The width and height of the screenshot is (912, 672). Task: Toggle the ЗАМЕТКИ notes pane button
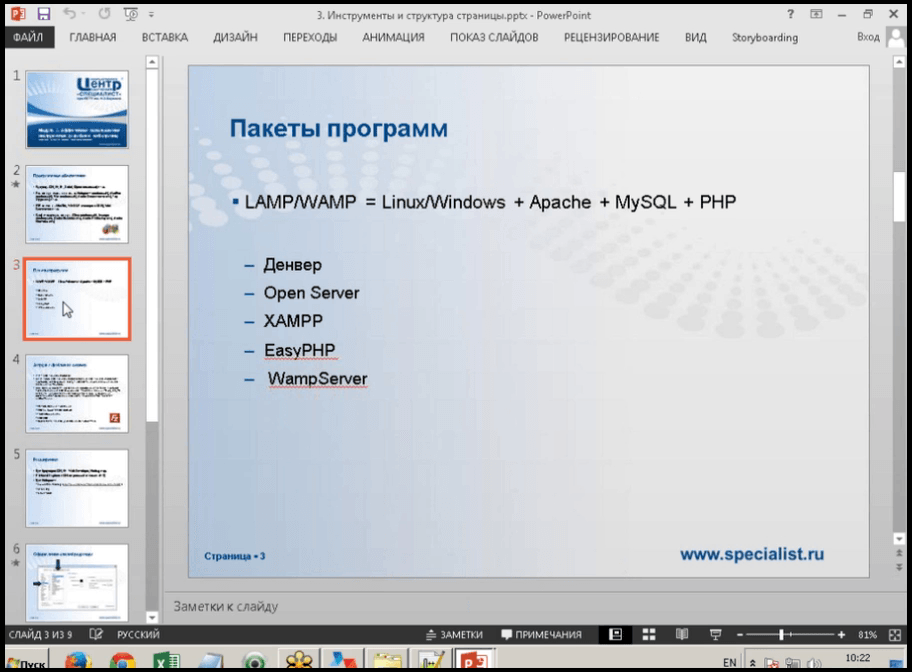point(454,635)
